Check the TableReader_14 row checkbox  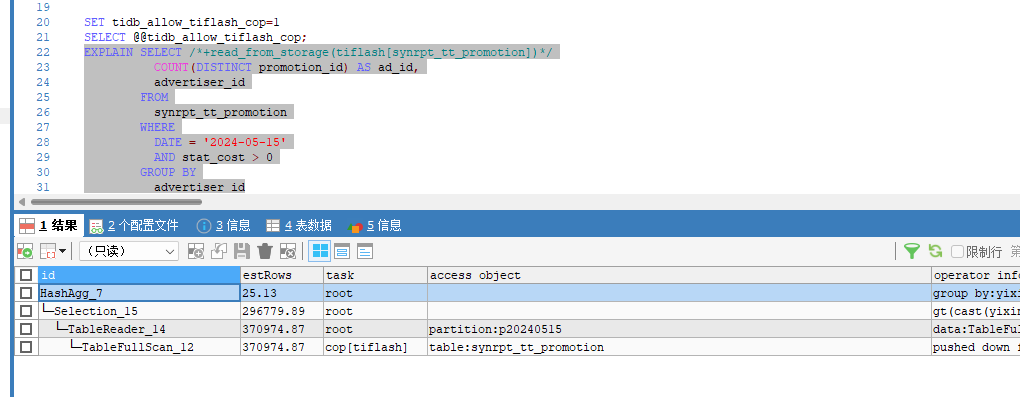click(25, 329)
